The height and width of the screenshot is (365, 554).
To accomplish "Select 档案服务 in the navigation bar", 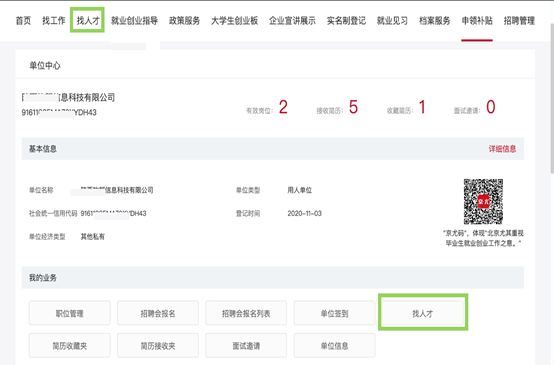I will 435,21.
